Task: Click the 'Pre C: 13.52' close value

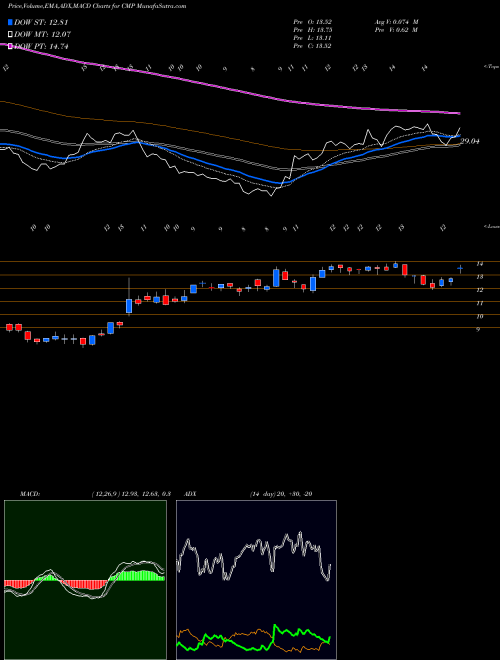Action: 312,46
